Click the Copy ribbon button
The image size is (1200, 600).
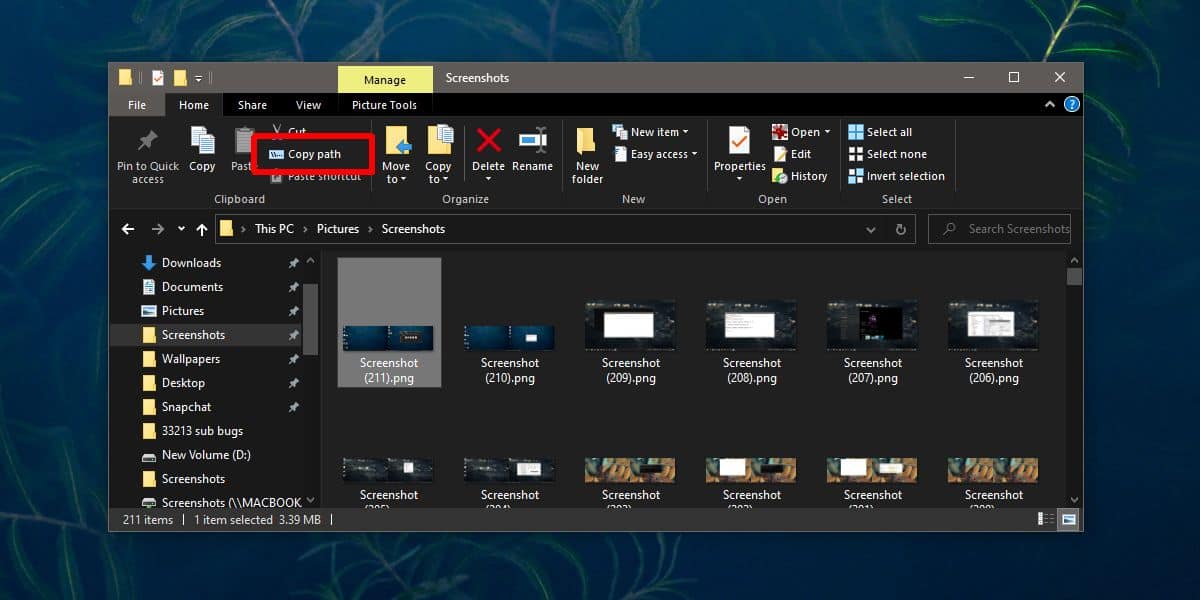coord(202,150)
